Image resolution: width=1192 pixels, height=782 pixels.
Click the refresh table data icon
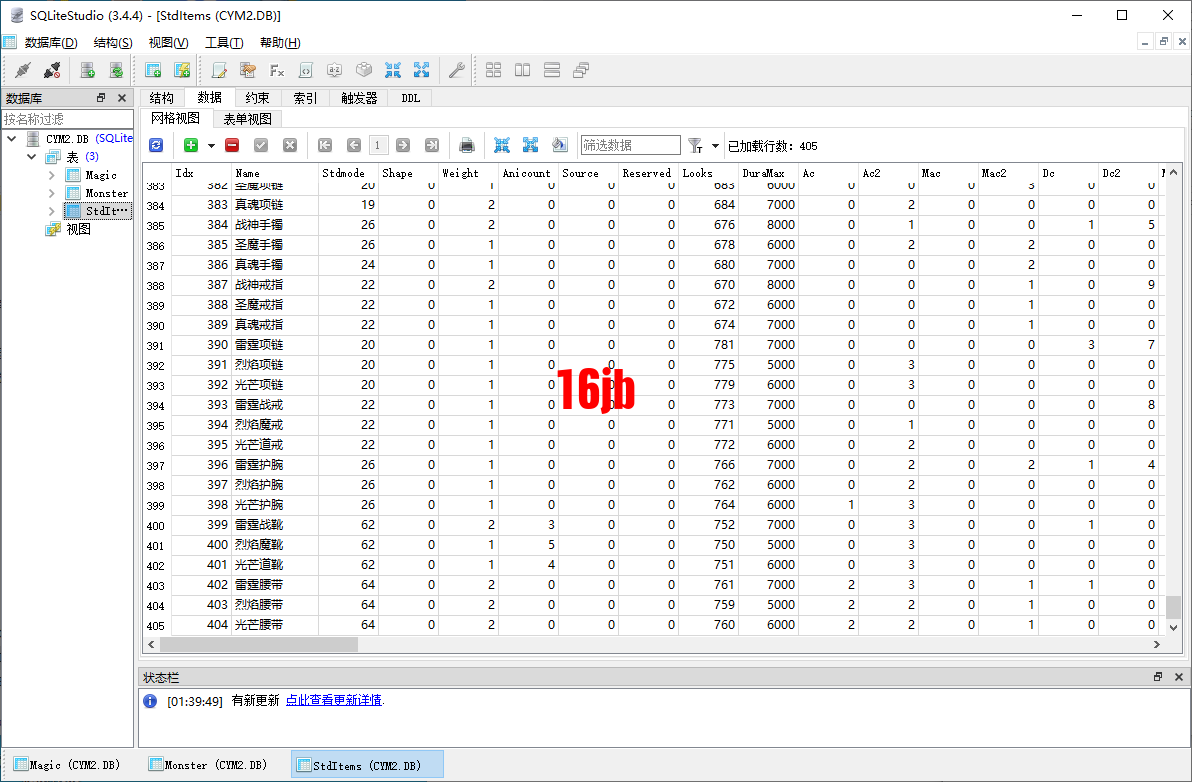(x=156, y=145)
